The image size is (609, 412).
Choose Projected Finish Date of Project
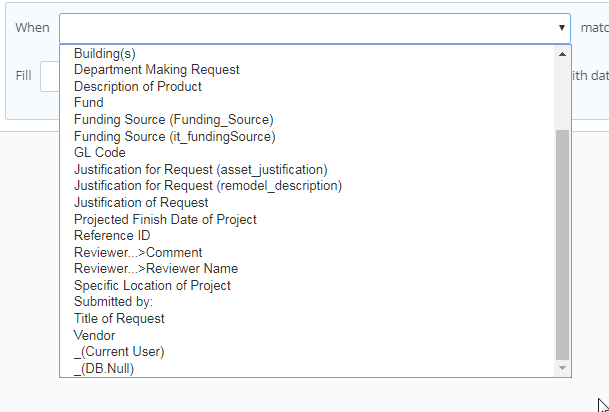pyautogui.click(x=165, y=219)
